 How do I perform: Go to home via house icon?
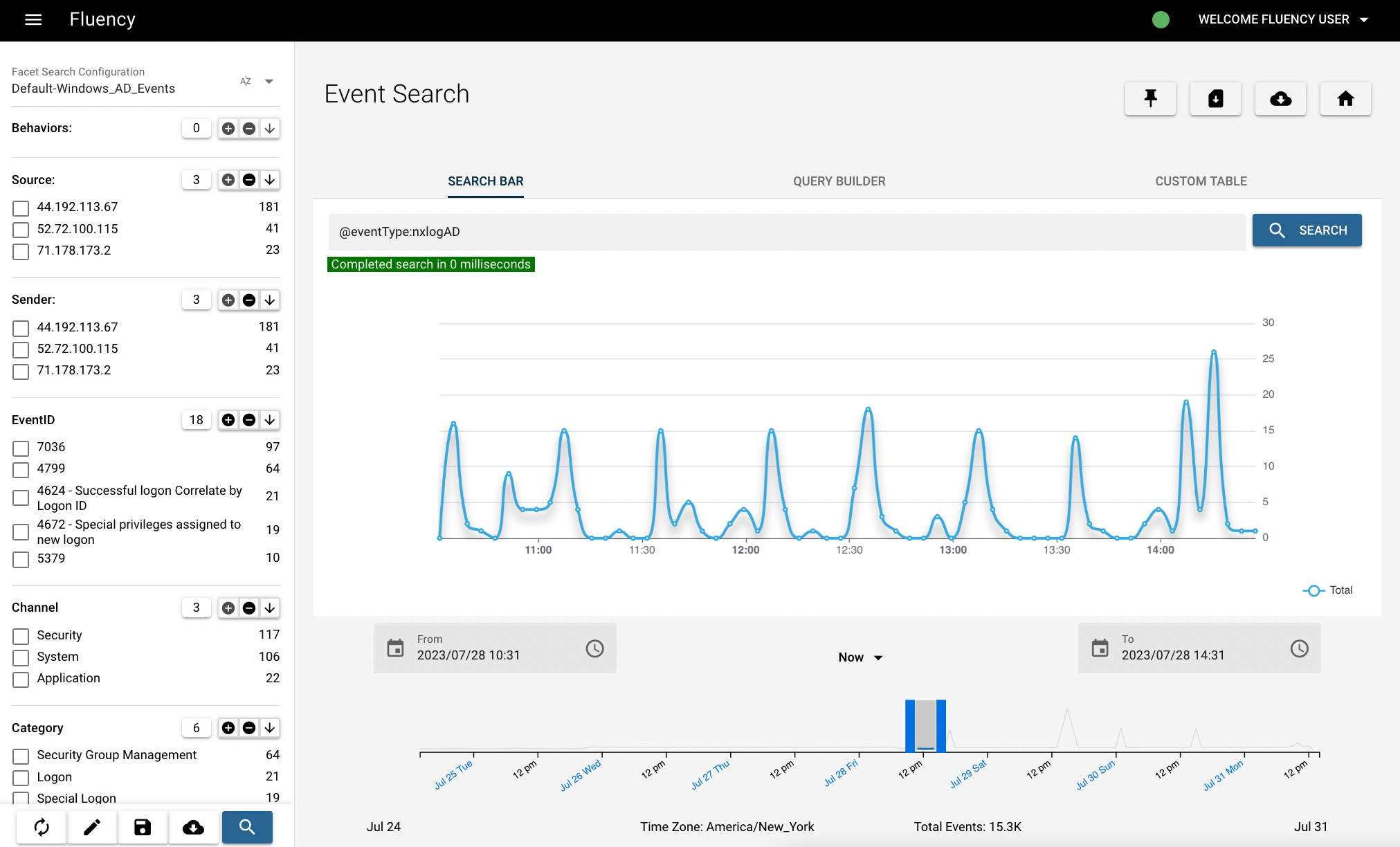1345,99
